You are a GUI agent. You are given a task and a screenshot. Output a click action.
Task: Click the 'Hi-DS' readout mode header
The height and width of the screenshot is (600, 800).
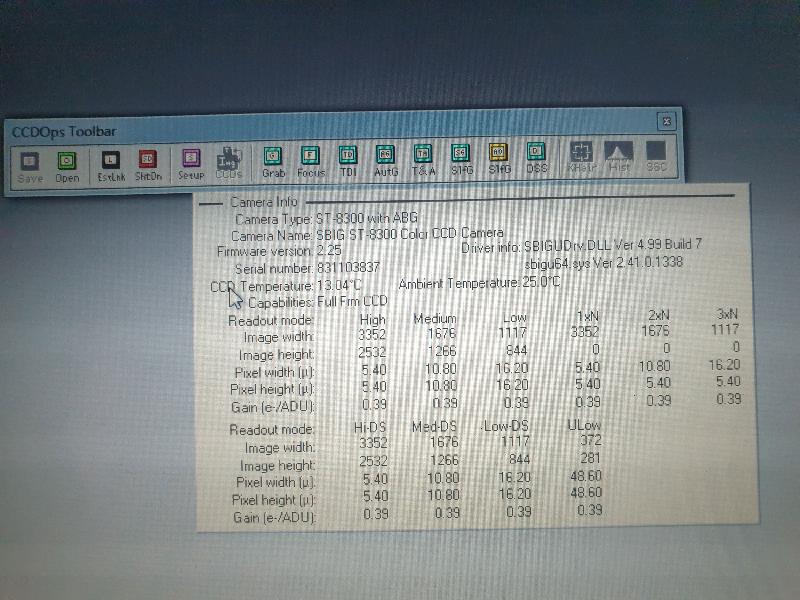370,427
